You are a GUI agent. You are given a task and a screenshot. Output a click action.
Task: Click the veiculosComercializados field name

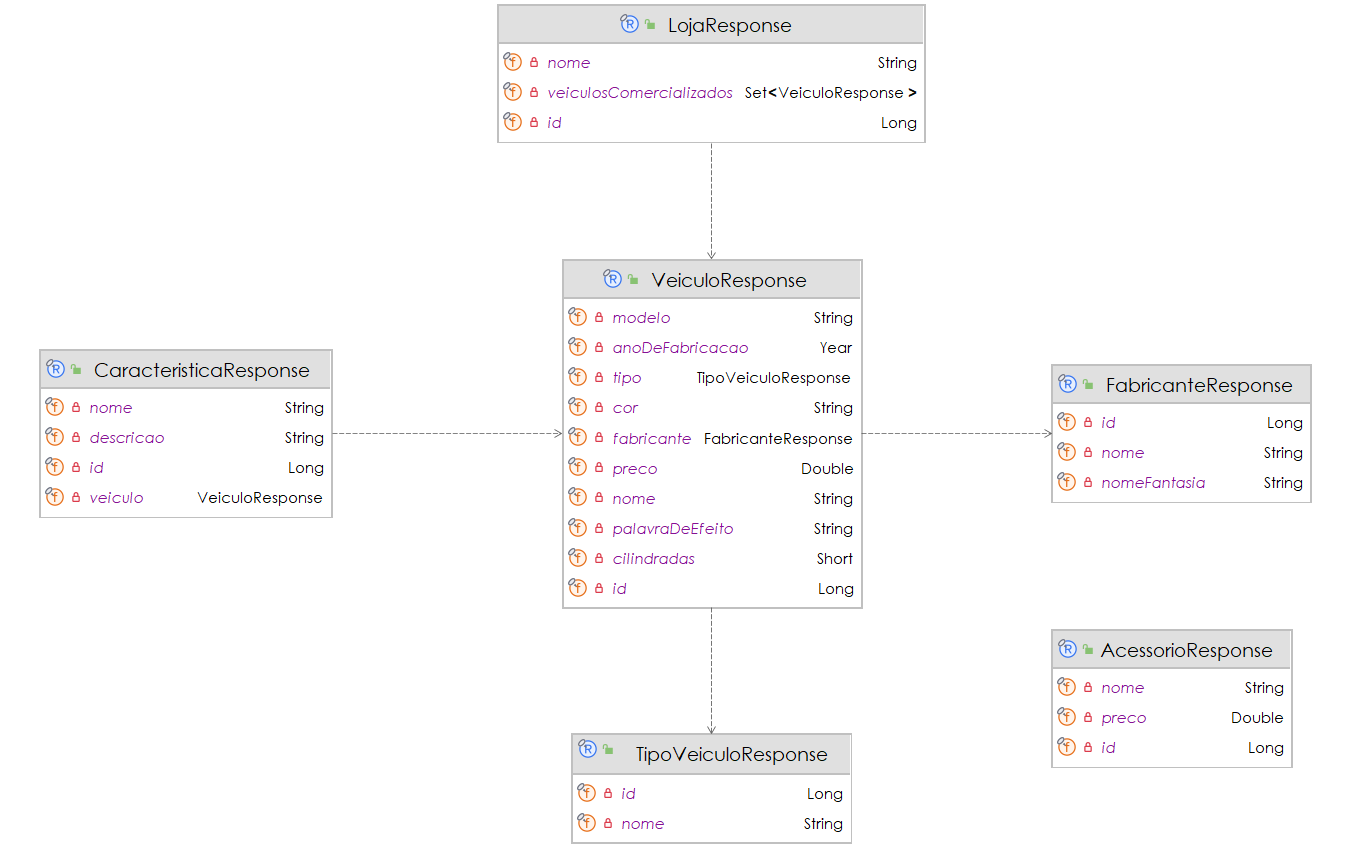(x=640, y=93)
